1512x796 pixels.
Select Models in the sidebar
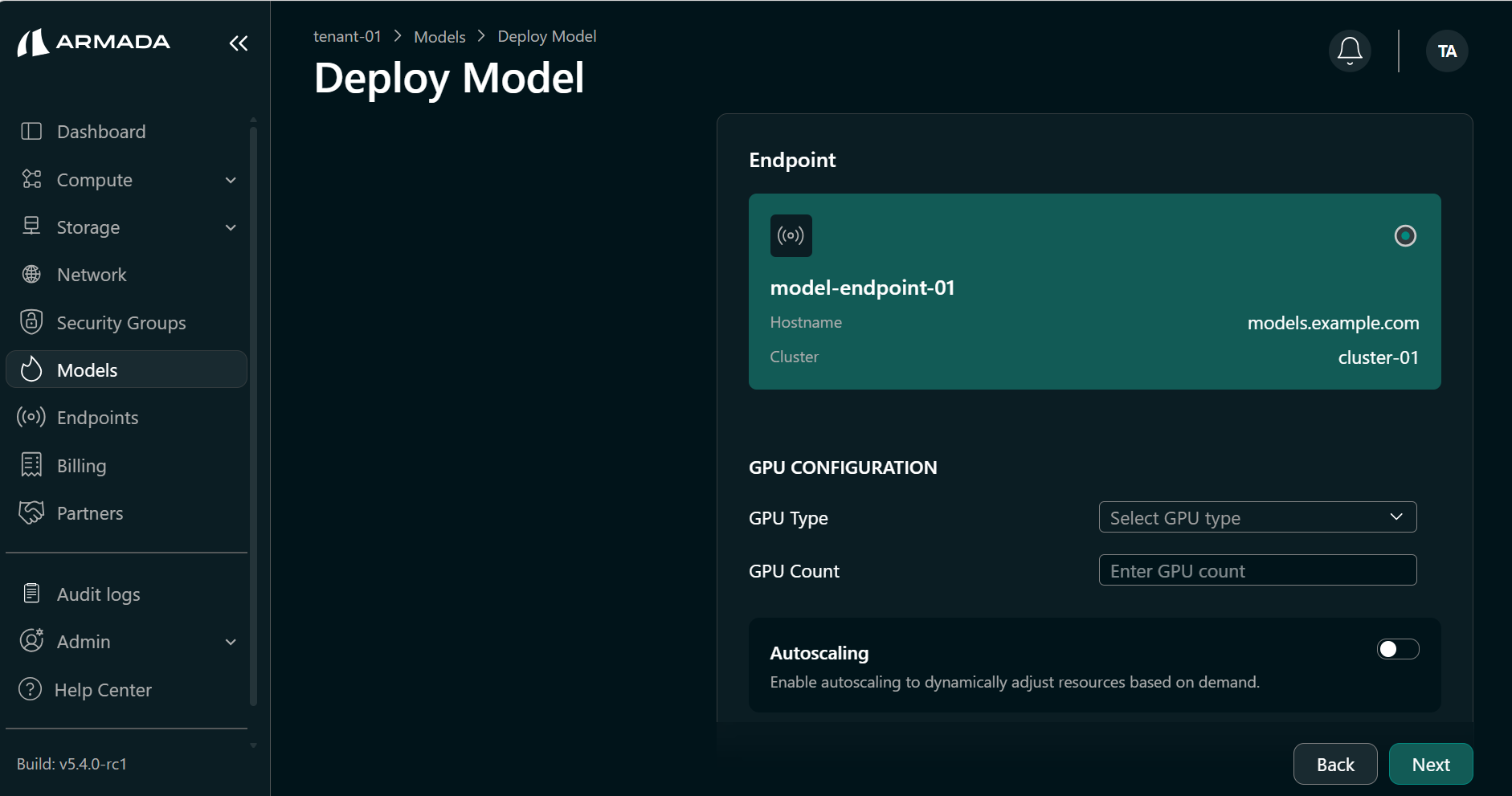(x=127, y=369)
